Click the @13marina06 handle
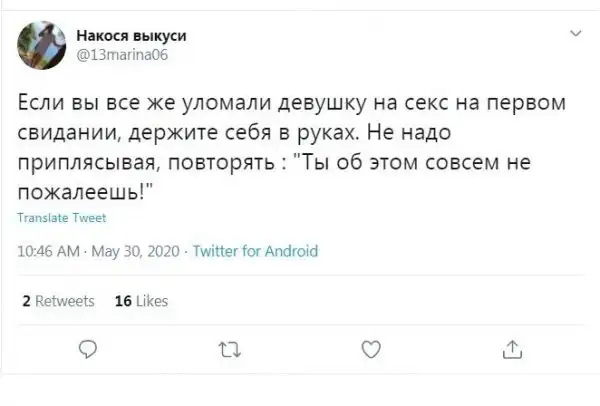Image resolution: width=600 pixels, height=406 pixels. coord(124,55)
